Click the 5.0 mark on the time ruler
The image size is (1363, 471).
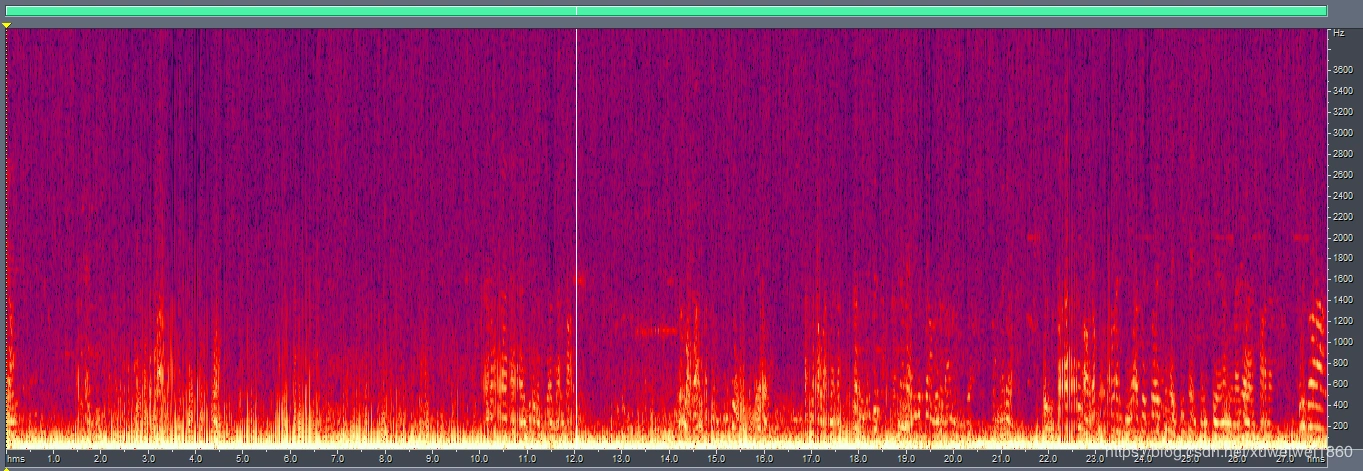(242, 458)
